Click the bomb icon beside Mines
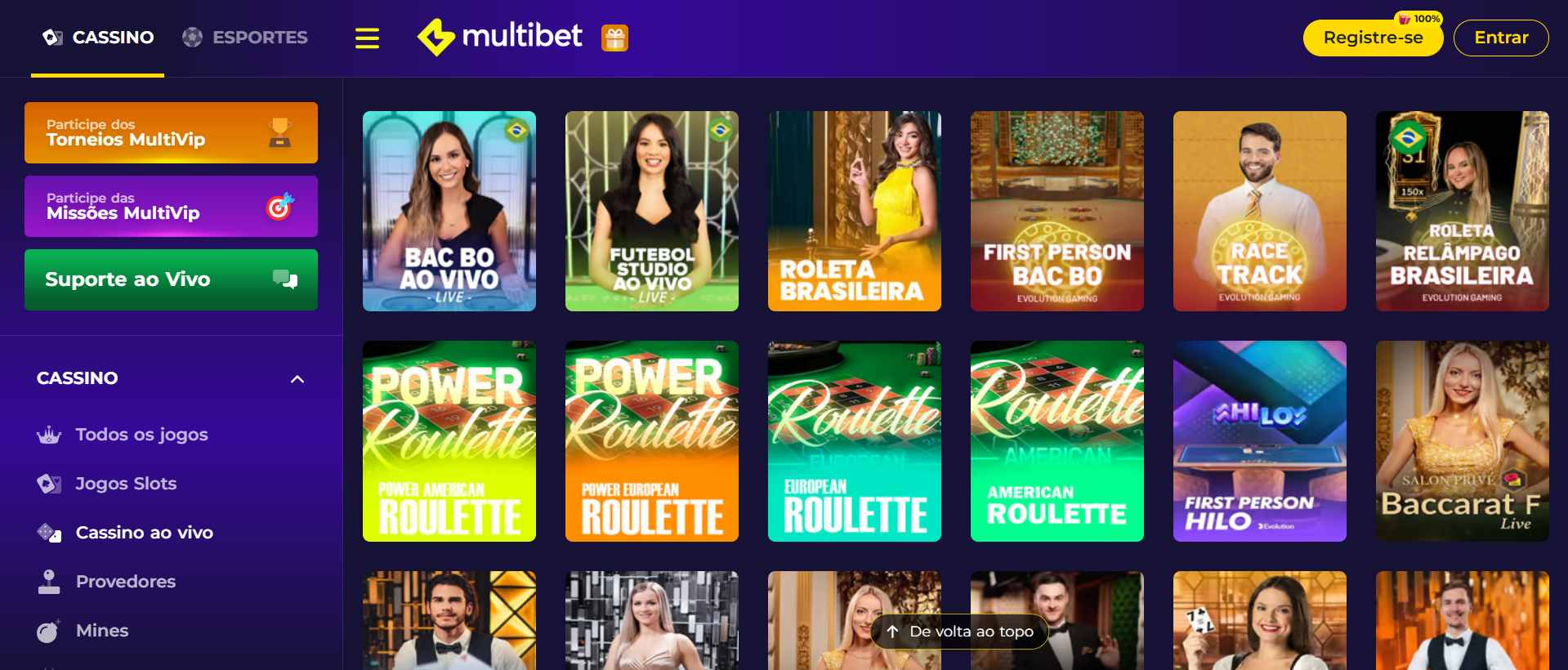The image size is (1568, 670). coord(49,631)
